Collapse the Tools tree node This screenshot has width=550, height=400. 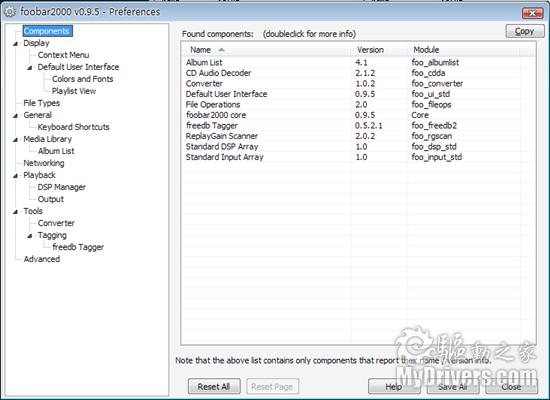click(x=15, y=212)
